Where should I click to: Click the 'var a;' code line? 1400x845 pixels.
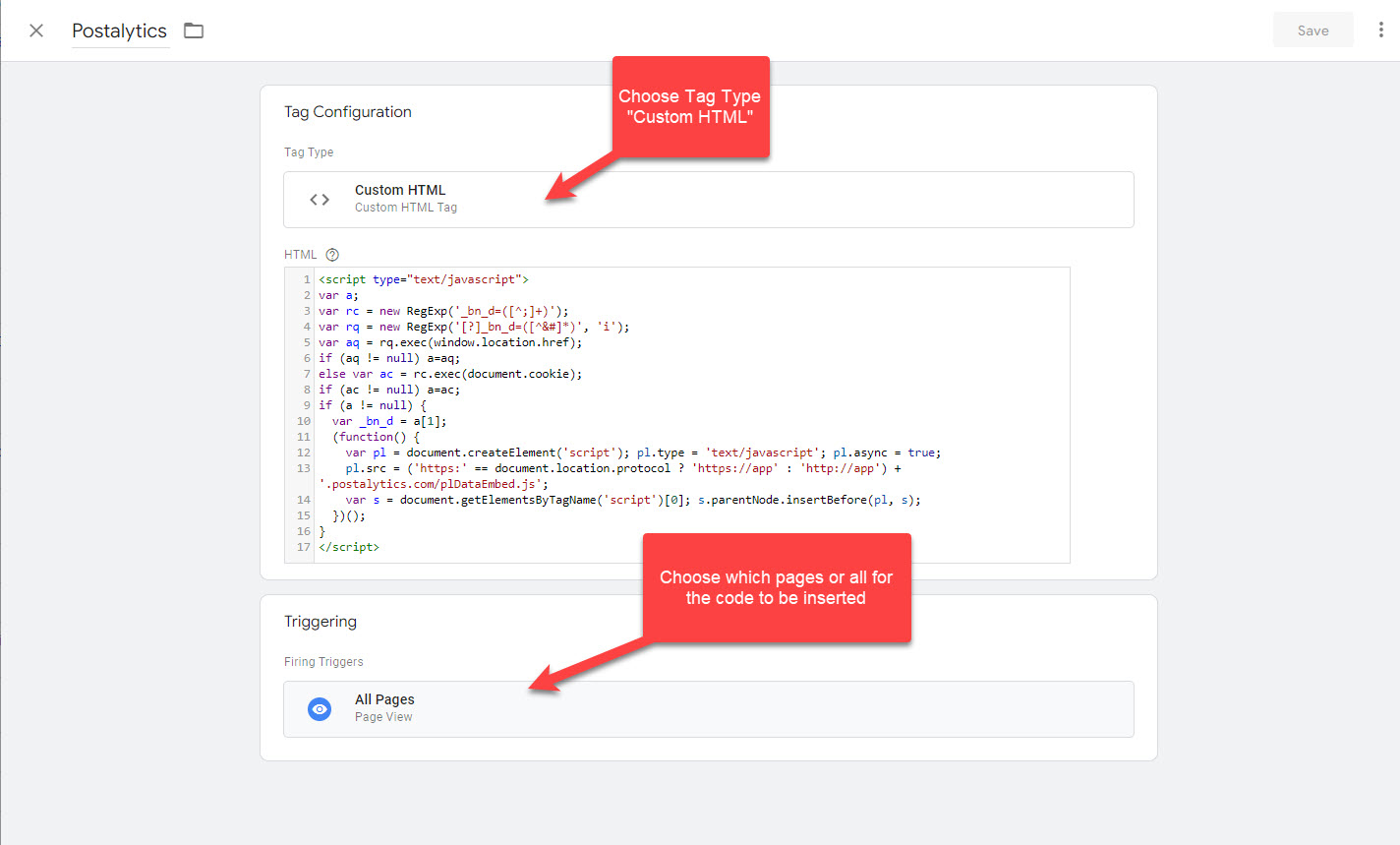pos(338,295)
